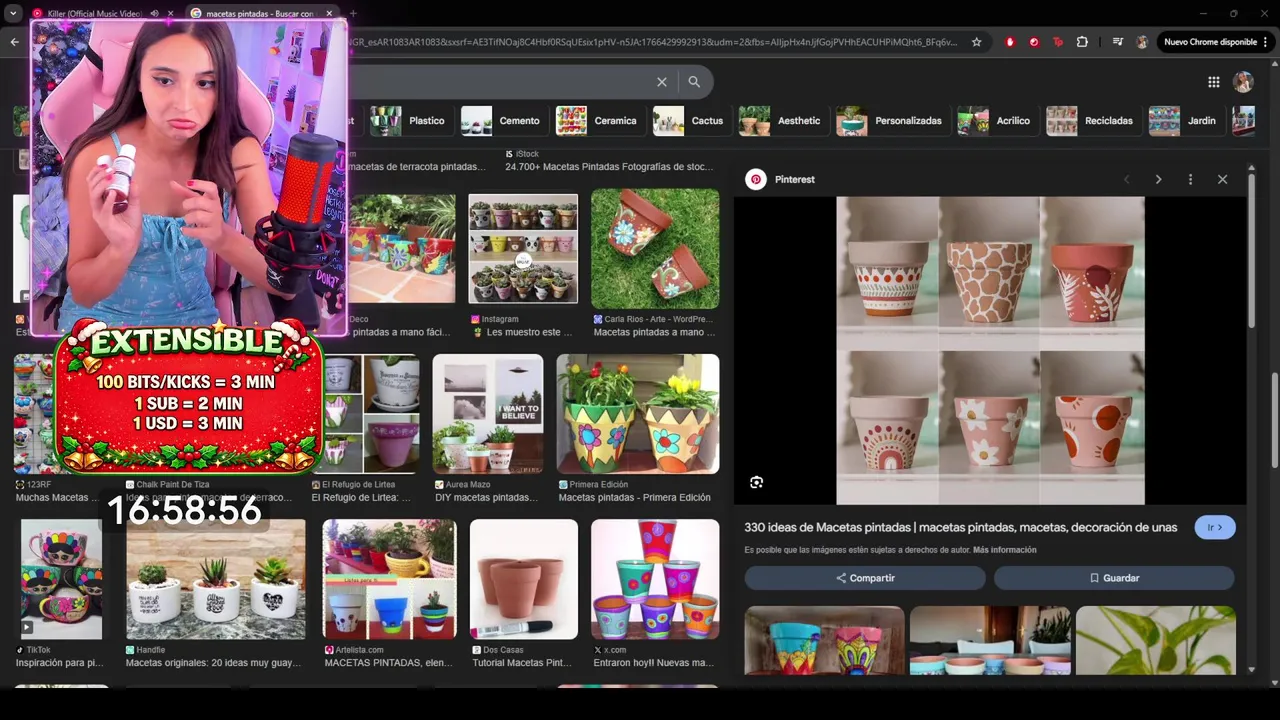Click Nuevo Chrome disponible update button
The image size is (1280, 720).
coord(1216,42)
